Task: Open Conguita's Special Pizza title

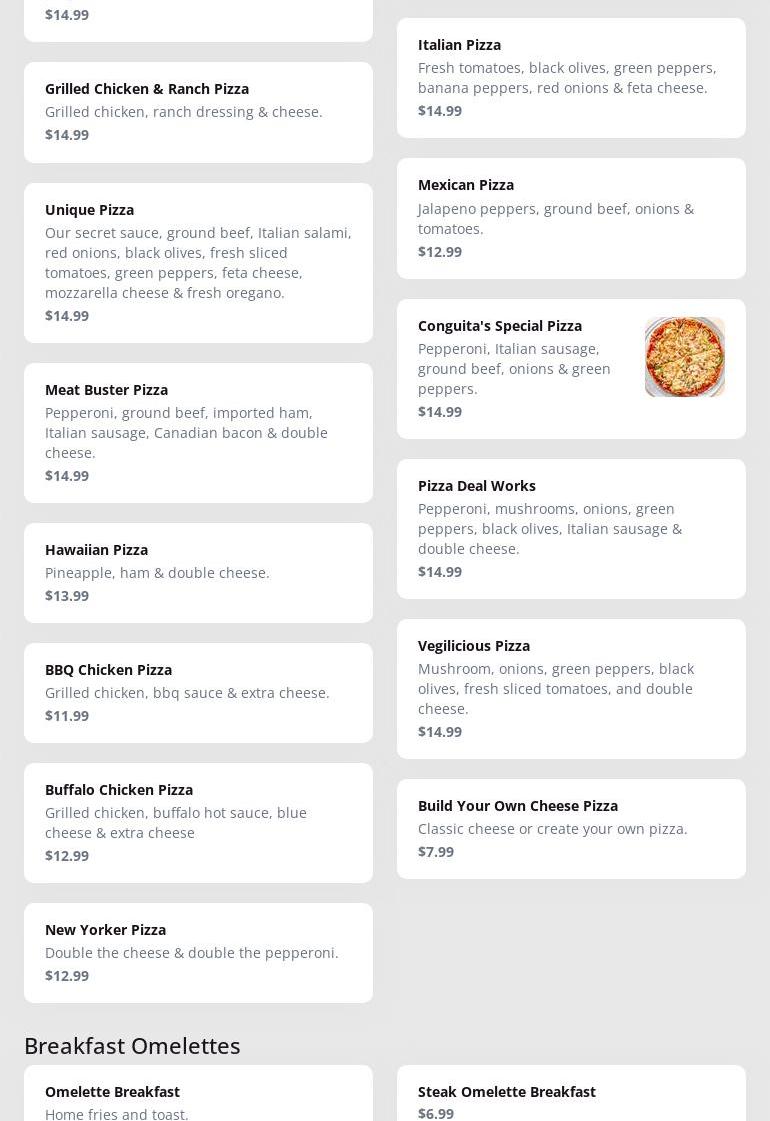Action: [499, 326]
